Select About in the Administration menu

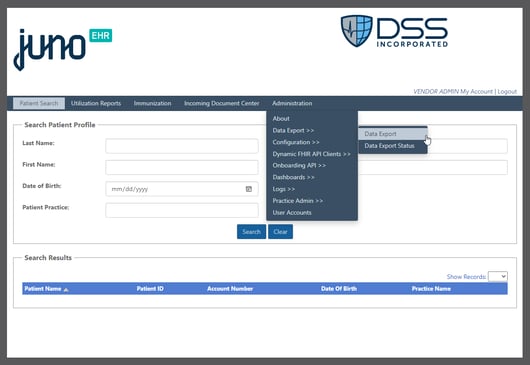281,119
